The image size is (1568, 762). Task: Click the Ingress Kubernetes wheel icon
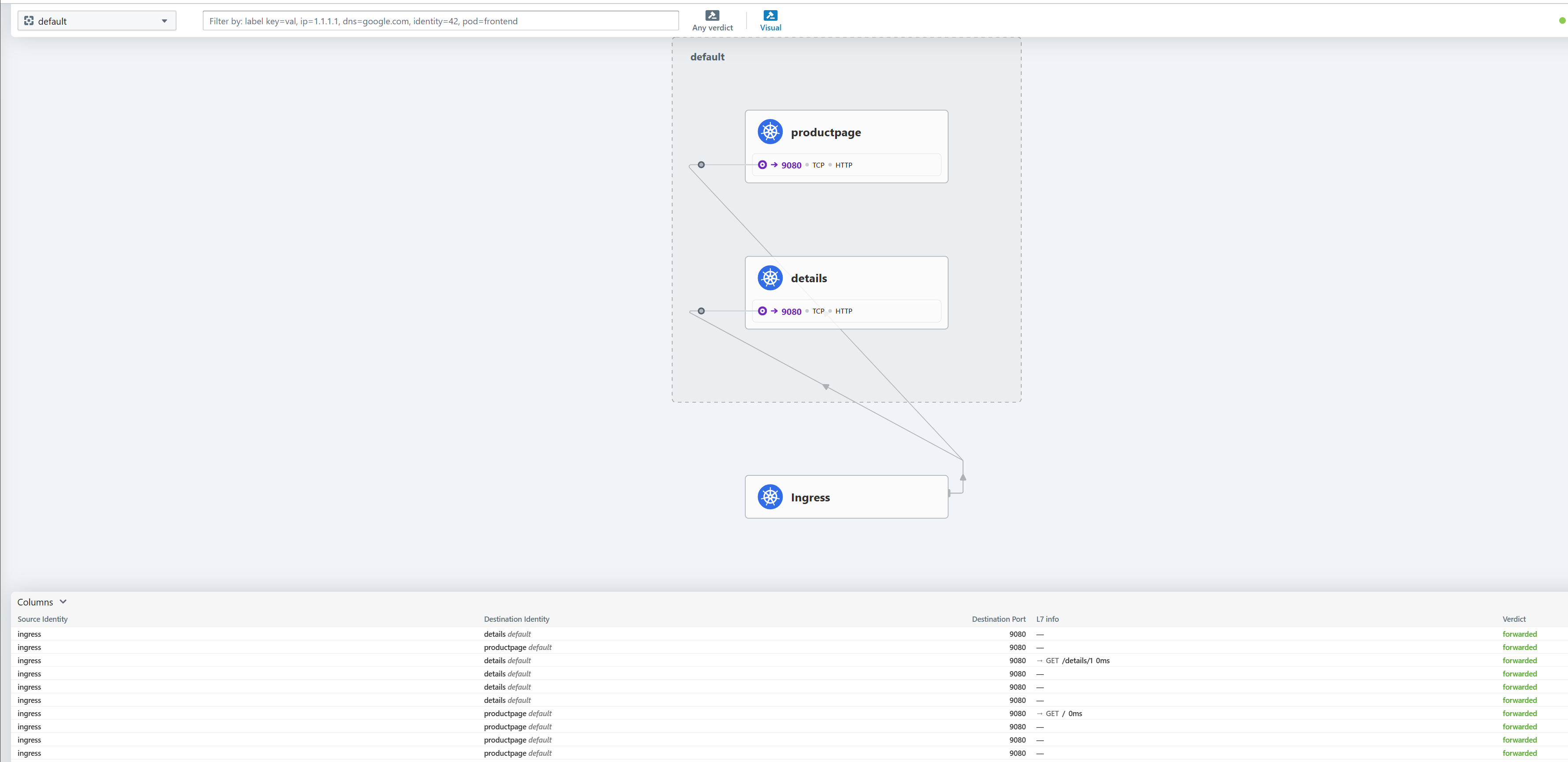click(770, 497)
